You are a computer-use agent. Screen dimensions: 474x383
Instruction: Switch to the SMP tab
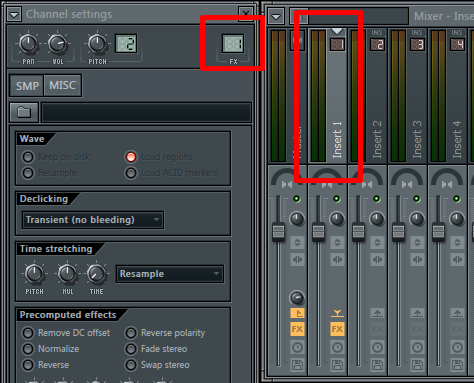[27, 86]
